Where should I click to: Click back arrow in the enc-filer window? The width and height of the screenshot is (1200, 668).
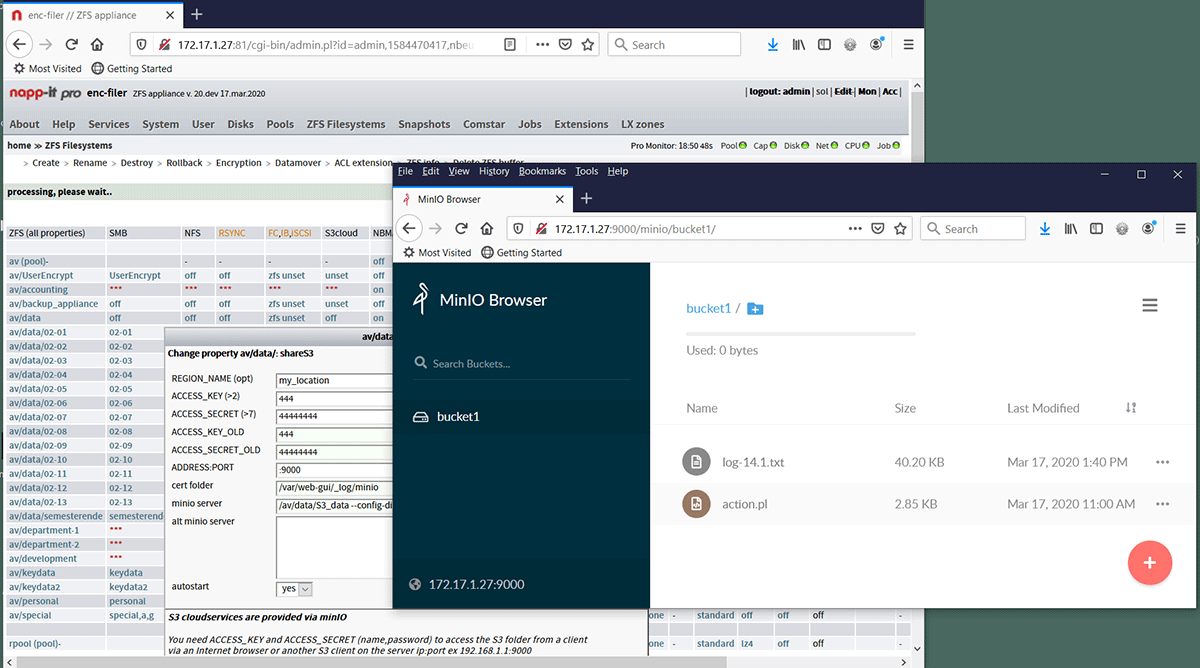[x=19, y=45]
